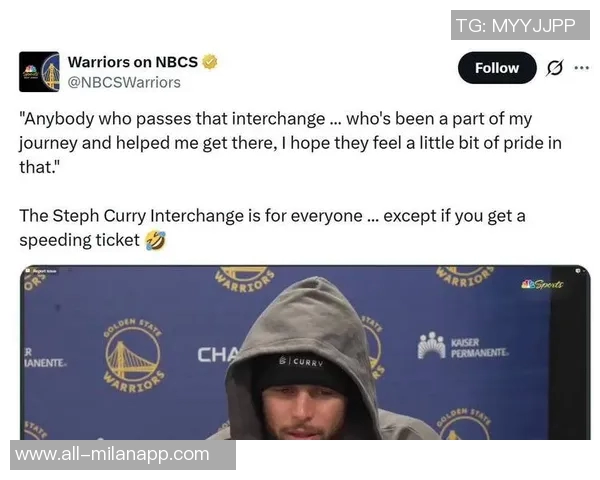This screenshot has height=480, width=600.
Task: Click the Steph Curry Interchange sentence
Action: (272, 228)
